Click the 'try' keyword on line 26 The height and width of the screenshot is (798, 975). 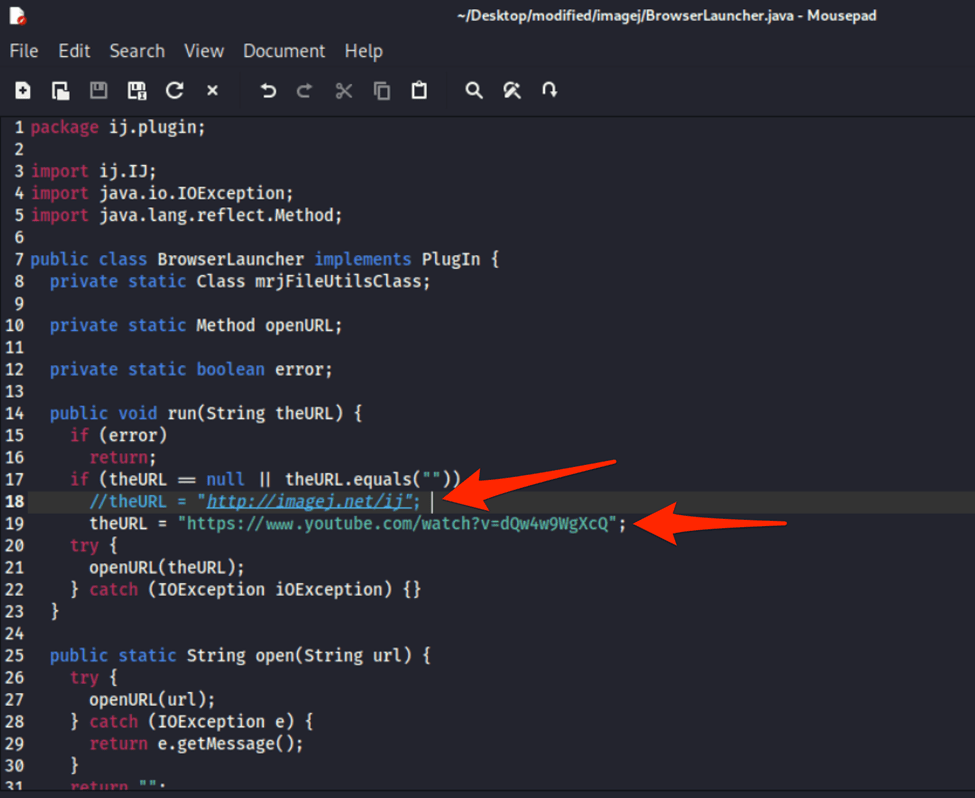pos(85,678)
